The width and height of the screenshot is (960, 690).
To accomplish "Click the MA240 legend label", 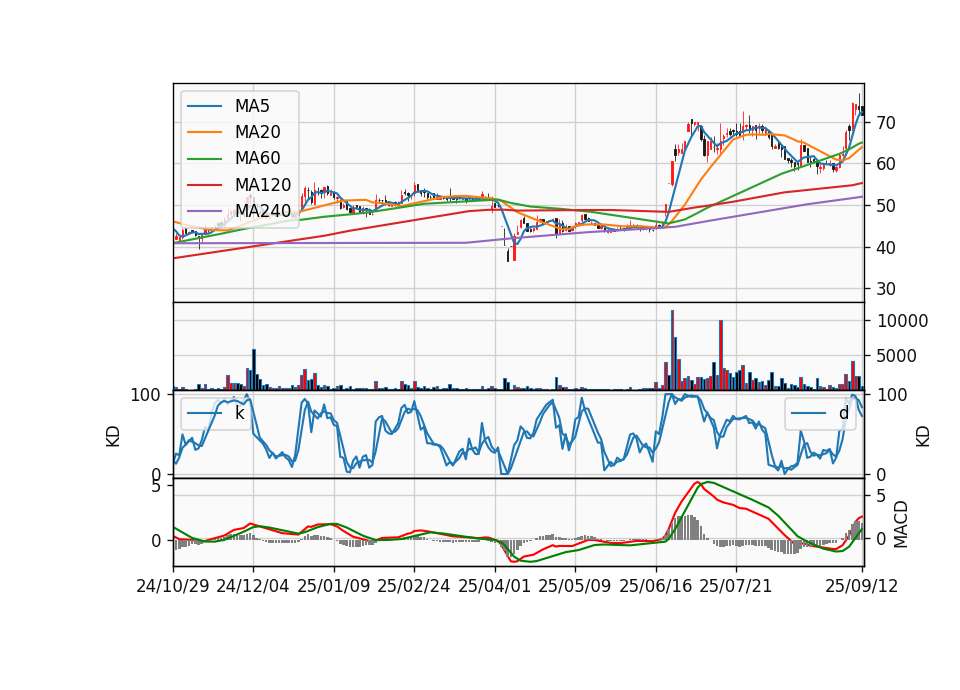I will point(263,211).
